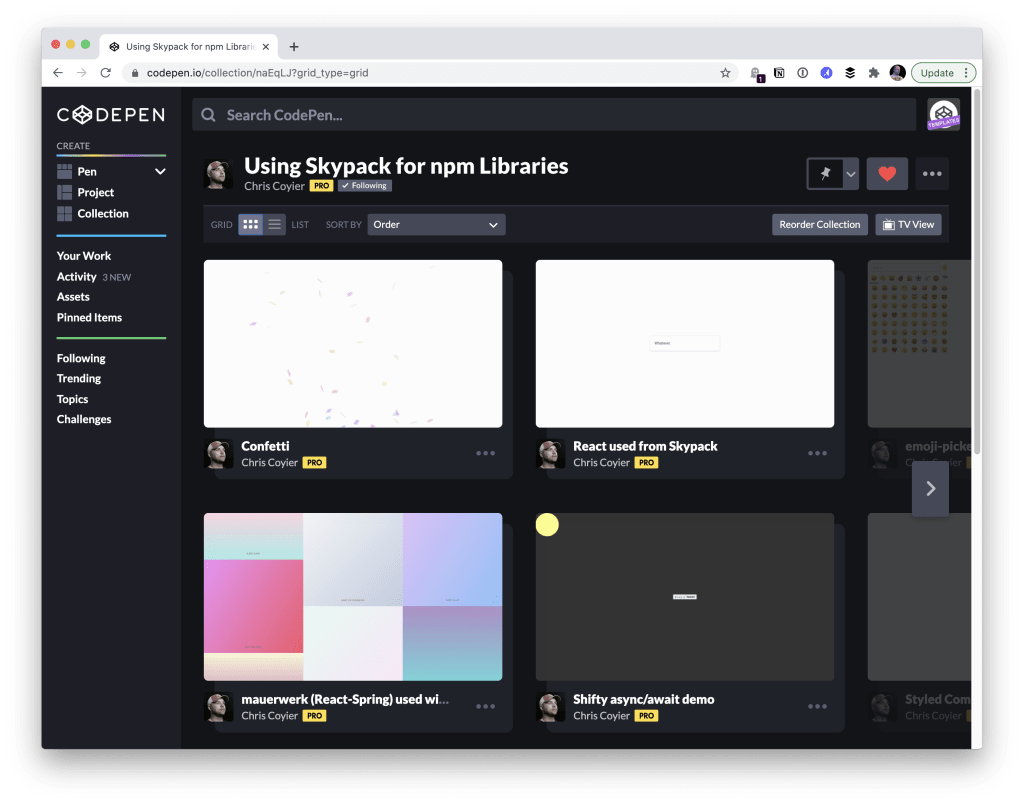Click the pin collection icon
The image size is (1024, 804).
click(825, 174)
